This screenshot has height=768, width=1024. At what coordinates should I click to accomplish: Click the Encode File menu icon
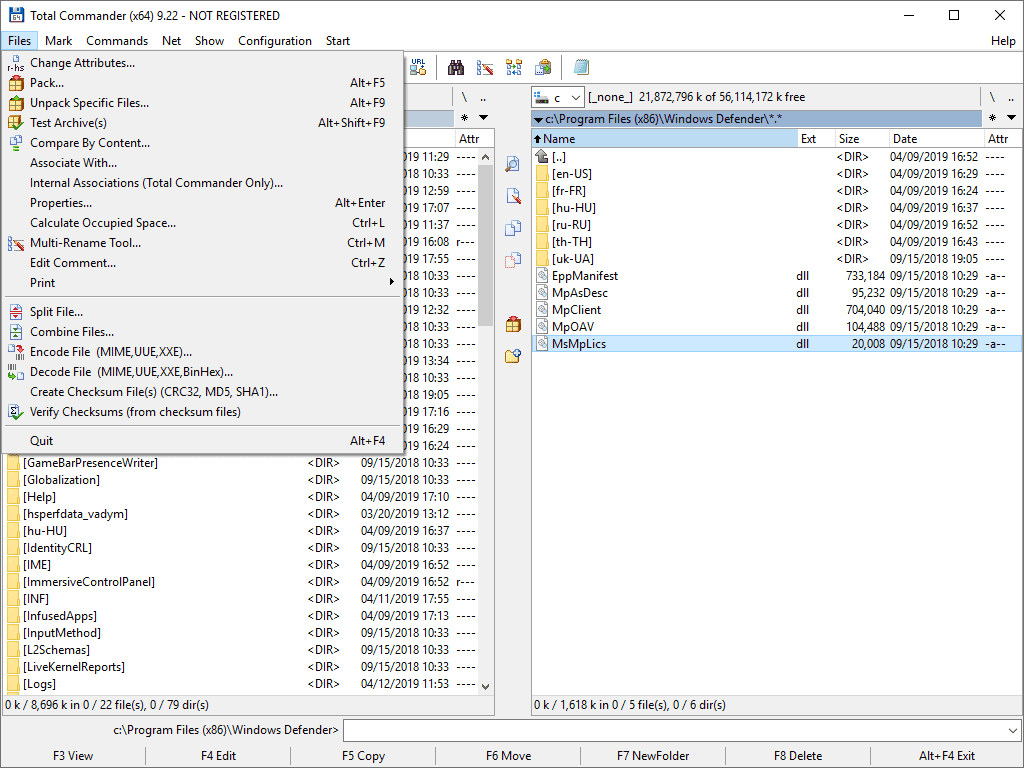pyautogui.click(x=16, y=352)
